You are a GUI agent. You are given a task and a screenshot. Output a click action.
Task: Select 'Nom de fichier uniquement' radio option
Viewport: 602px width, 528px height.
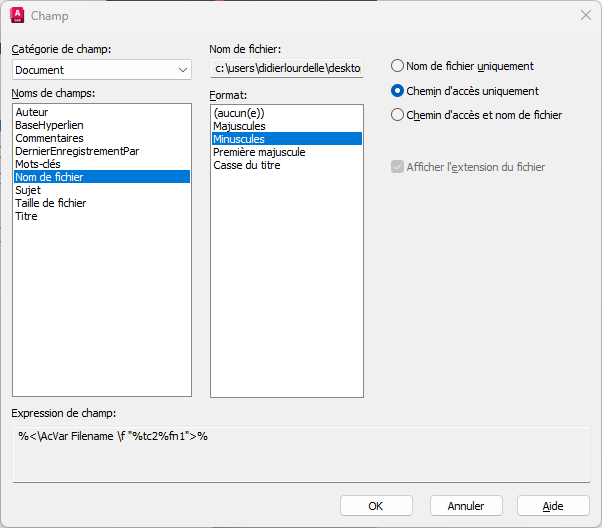click(x=397, y=66)
